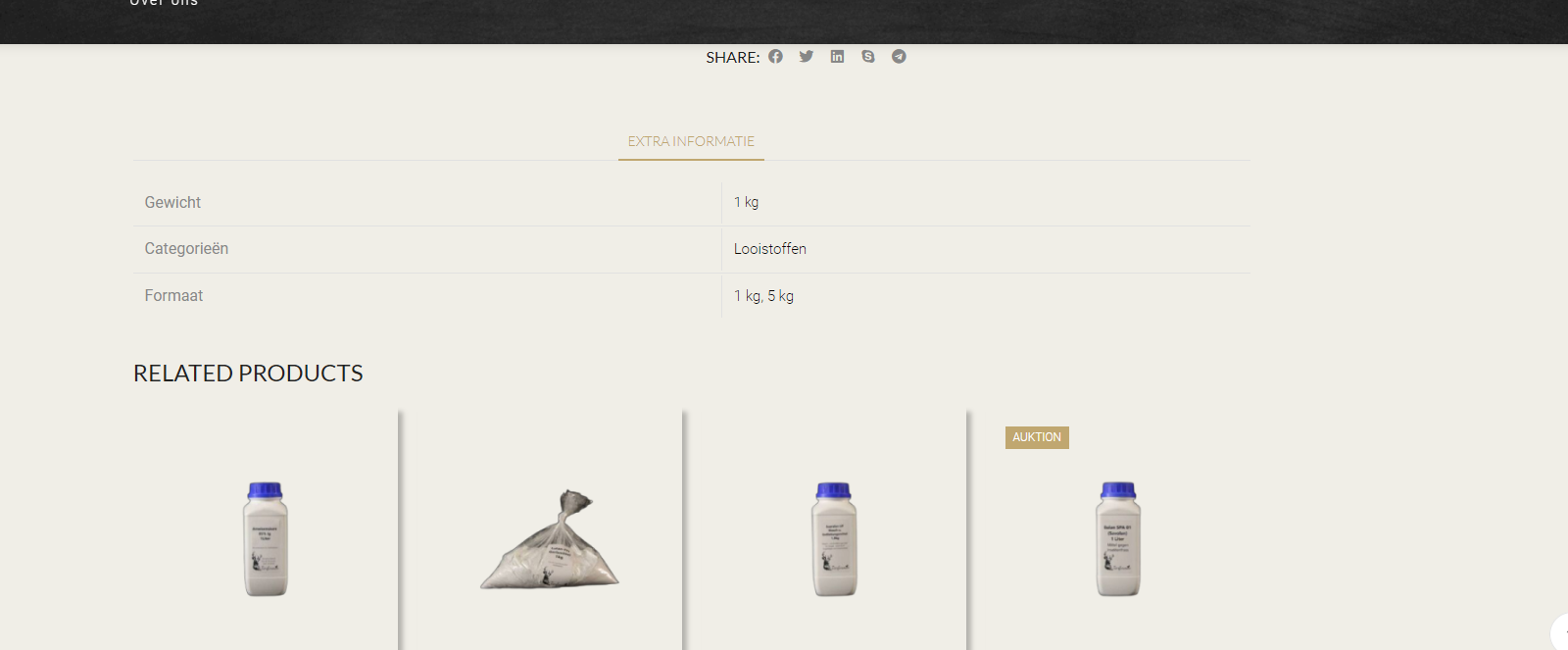
Task: Open the first related product bottle
Action: [x=266, y=538]
